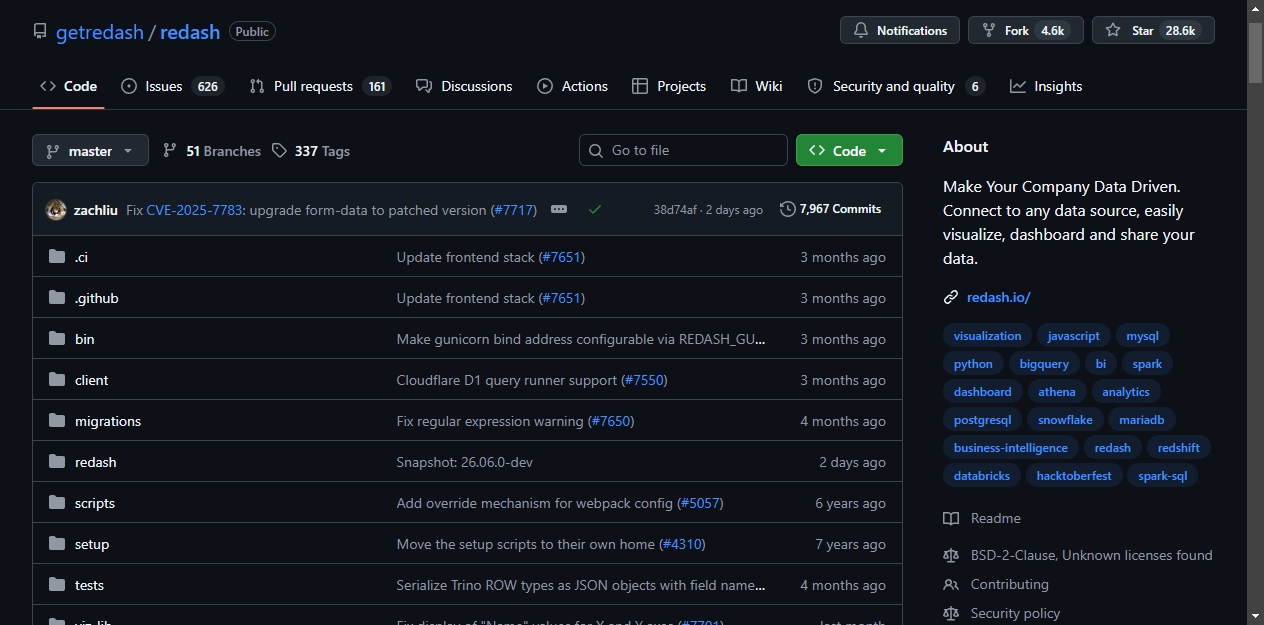The image size is (1264, 625).
Task: Select the business-intelligence topic tag
Action: 1011,448
